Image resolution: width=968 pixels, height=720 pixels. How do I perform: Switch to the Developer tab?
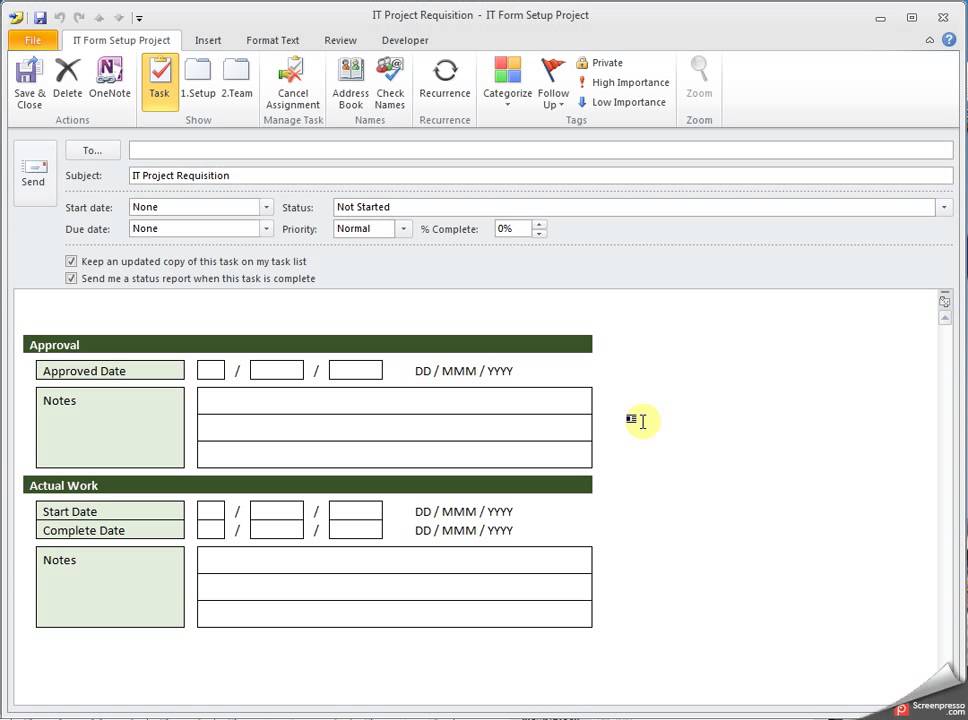[x=405, y=40]
